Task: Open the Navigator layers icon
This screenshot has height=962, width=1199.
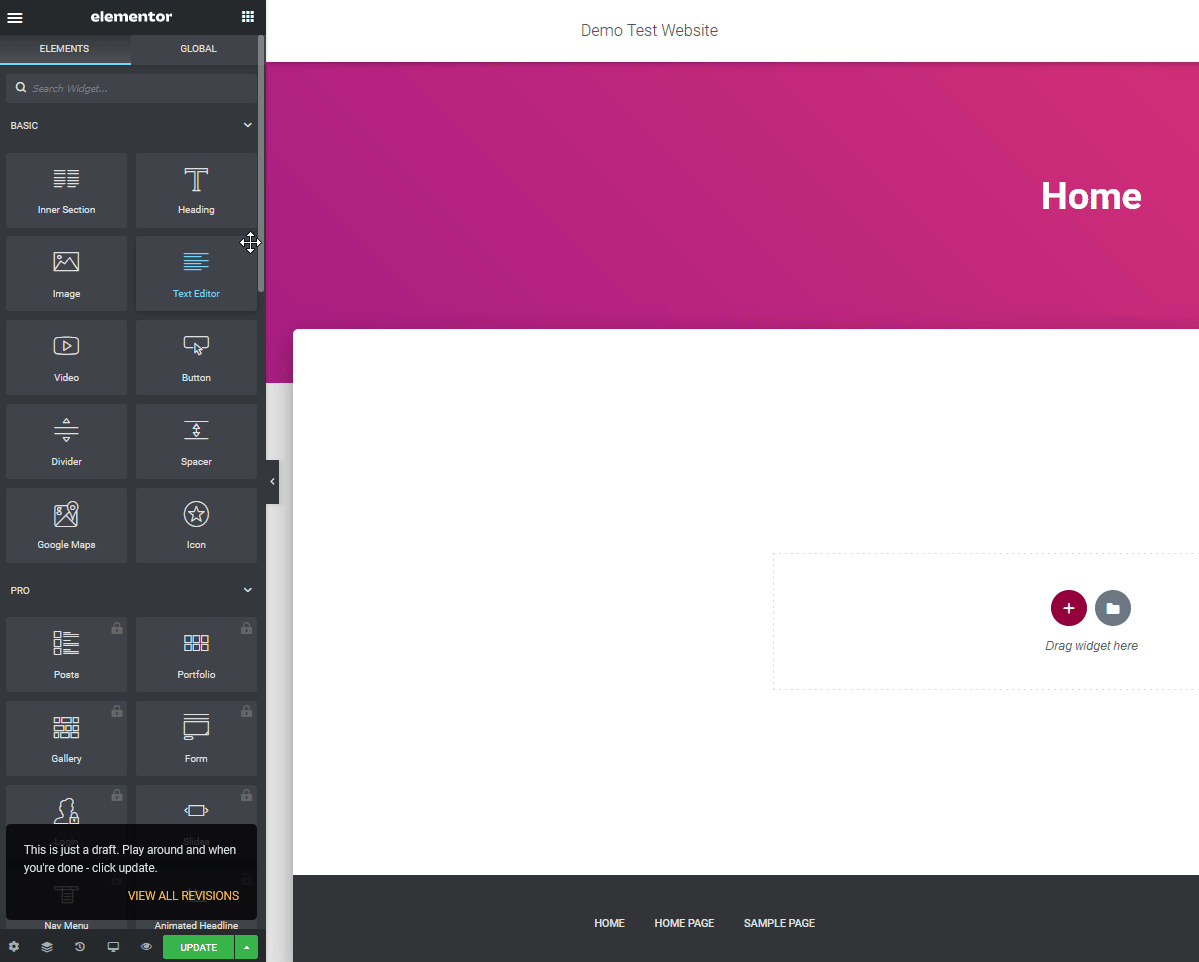Action: [47, 947]
